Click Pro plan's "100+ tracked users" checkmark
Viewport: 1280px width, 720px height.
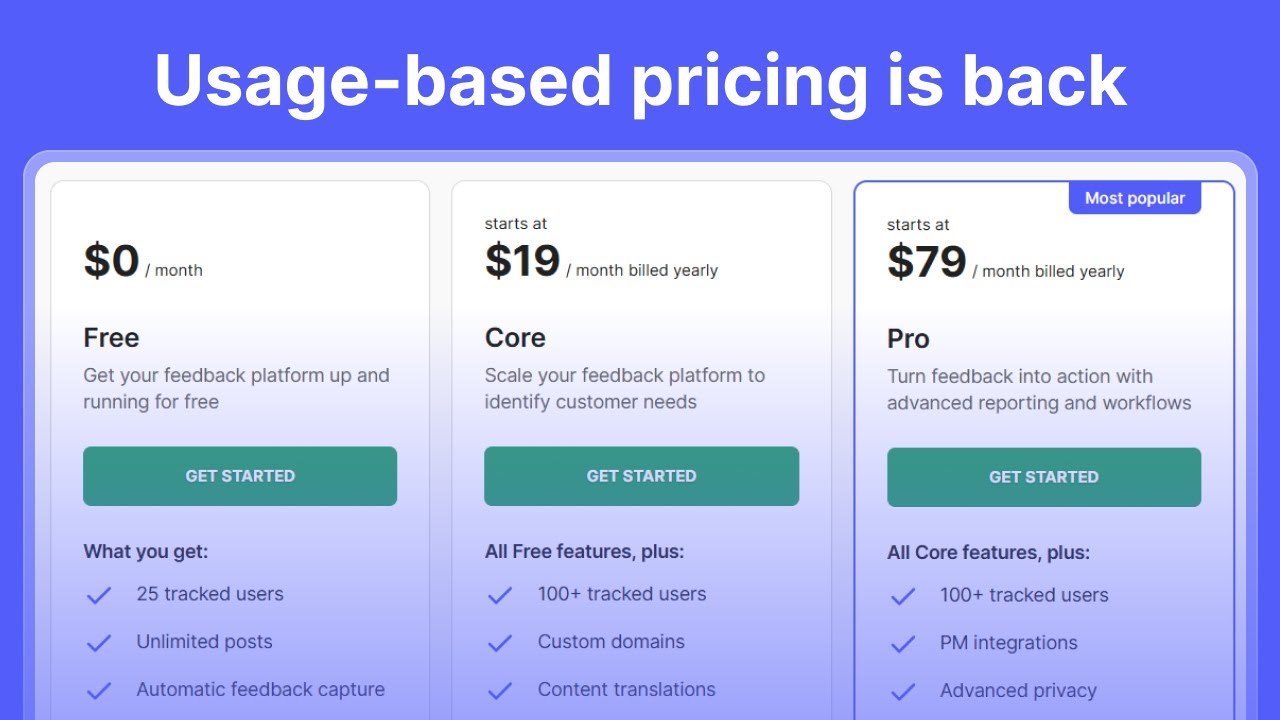tap(903, 596)
